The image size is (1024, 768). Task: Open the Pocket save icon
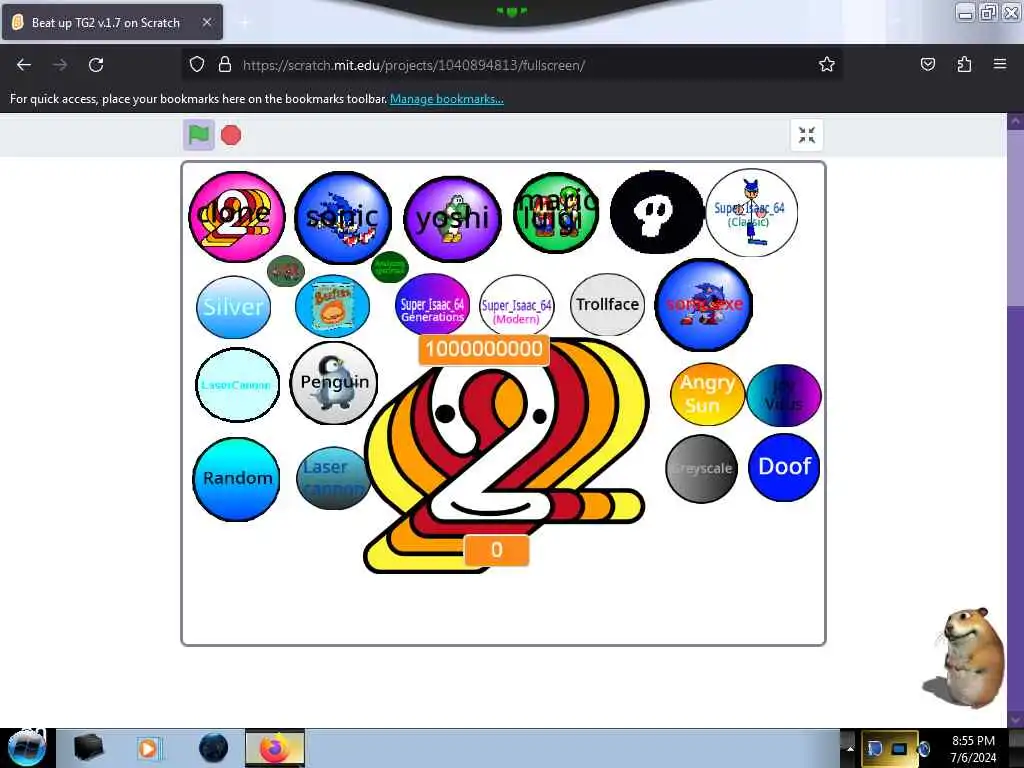(927, 64)
